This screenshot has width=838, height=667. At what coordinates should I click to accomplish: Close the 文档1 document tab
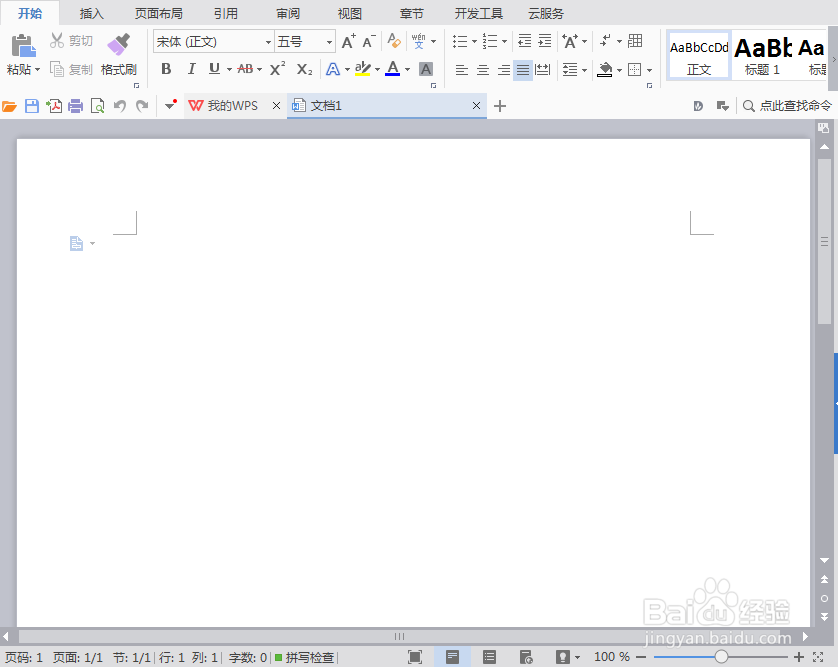pyautogui.click(x=476, y=106)
